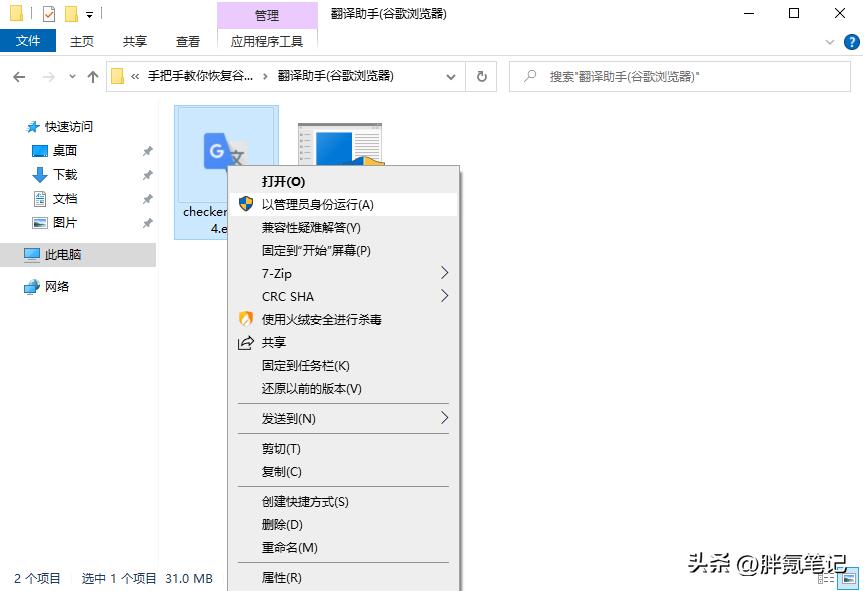
Task: Open 网络 in the sidebar
Action: click(x=55, y=287)
